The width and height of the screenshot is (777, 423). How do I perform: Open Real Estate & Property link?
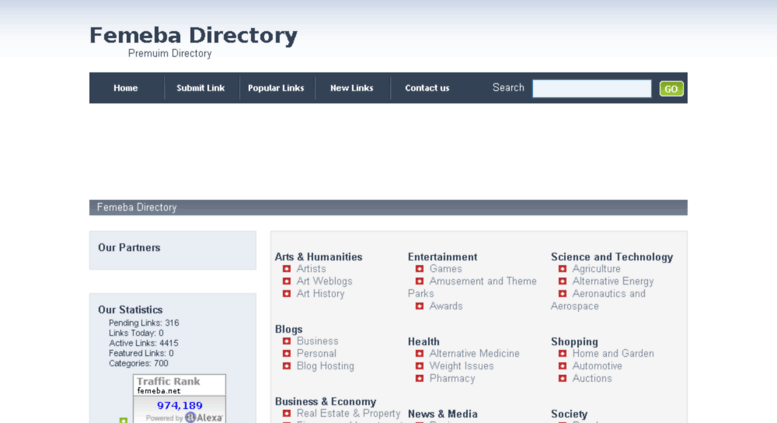click(348, 414)
